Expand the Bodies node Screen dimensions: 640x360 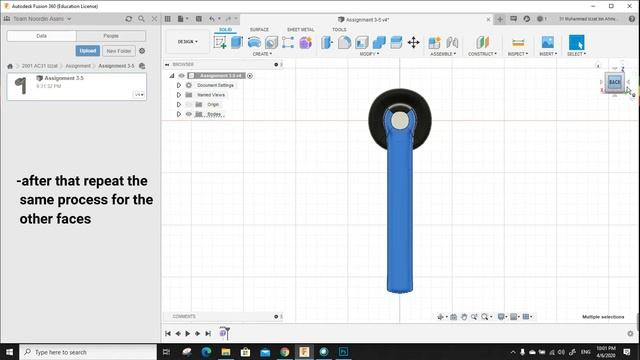(178, 114)
